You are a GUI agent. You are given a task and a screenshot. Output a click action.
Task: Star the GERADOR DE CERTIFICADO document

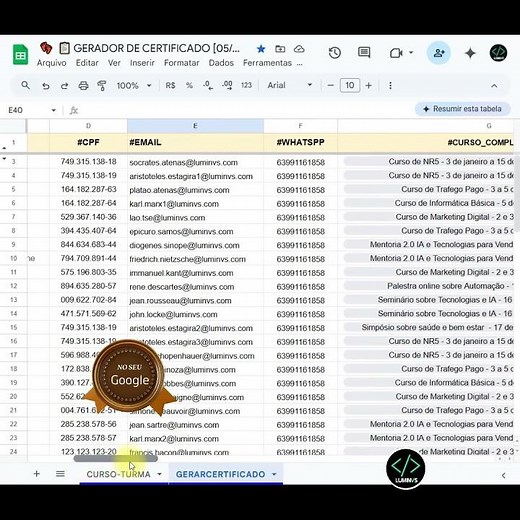[261, 49]
